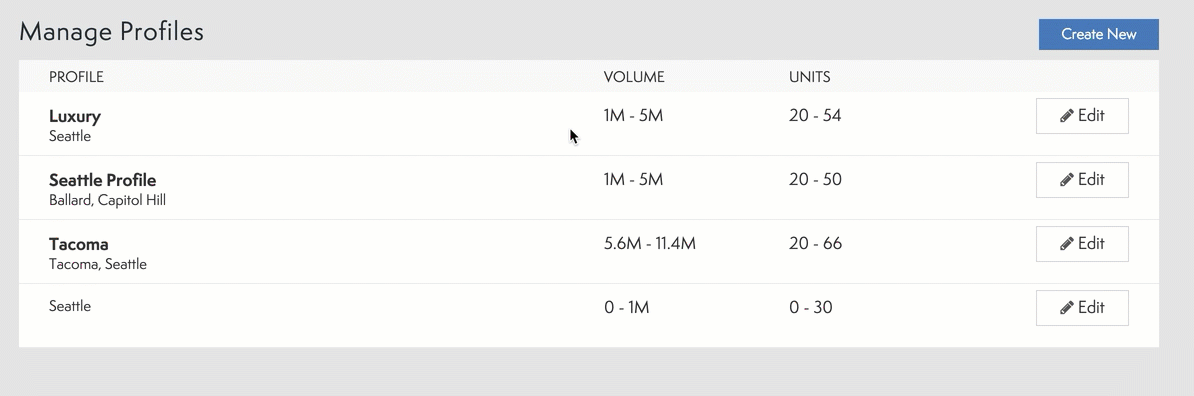This screenshot has width=1194, height=396.
Task: Open the Luxury profile name
Action: point(75,117)
